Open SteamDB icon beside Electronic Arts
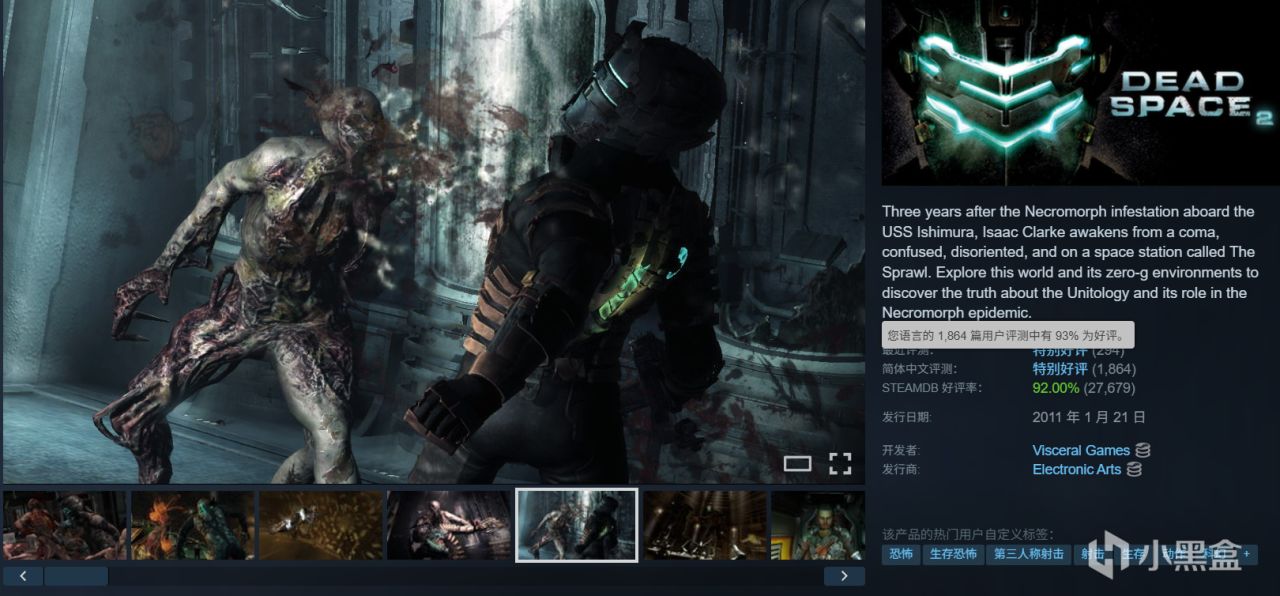Viewport: 1280px width, 596px height. pos(1134,469)
